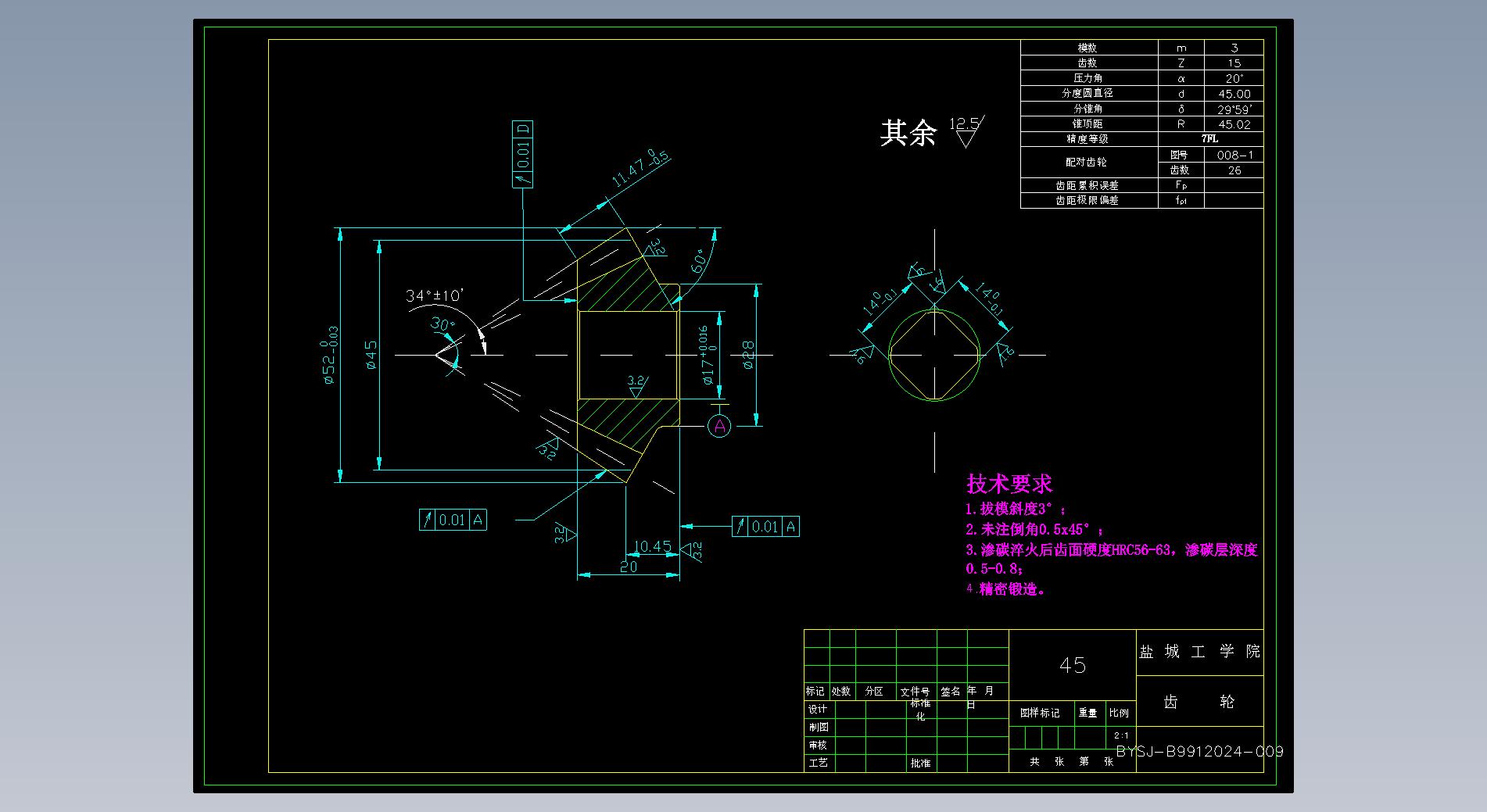Screen dimensions: 1487x812
Task: Select technical requirement 1 拔模斜度3°
Action: point(1015,509)
